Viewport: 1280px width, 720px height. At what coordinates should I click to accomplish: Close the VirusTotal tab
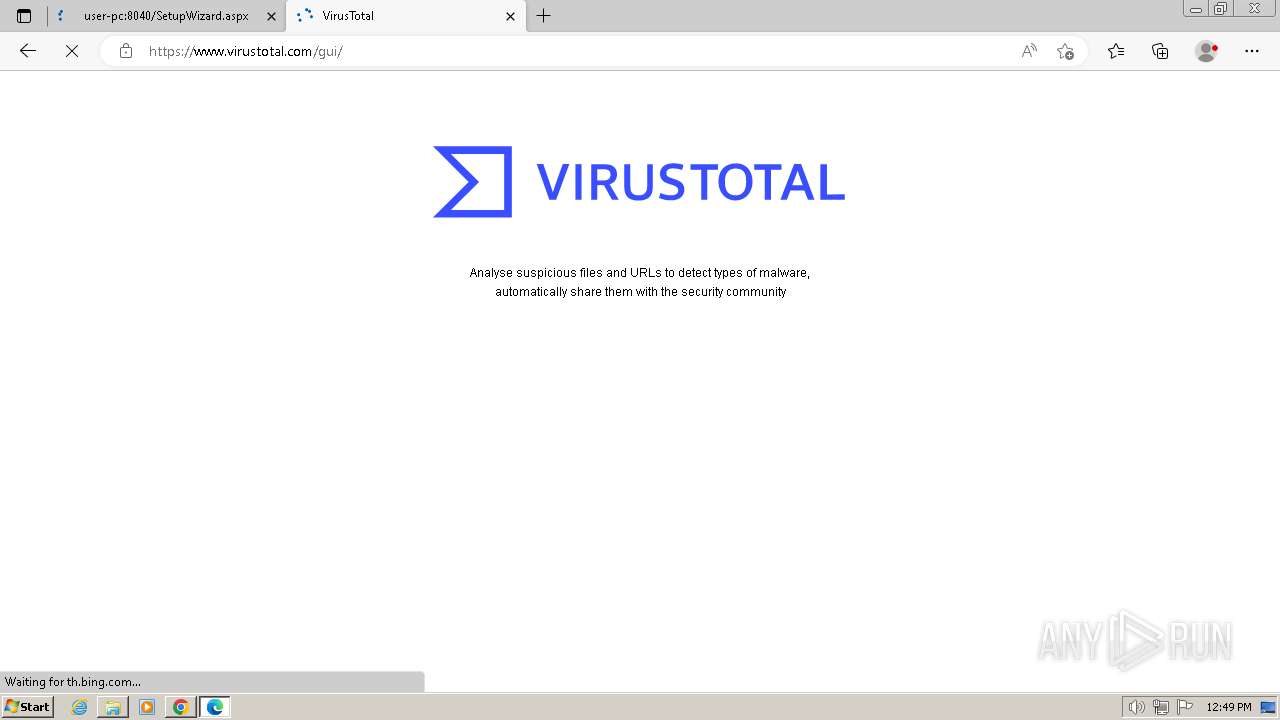tap(510, 16)
